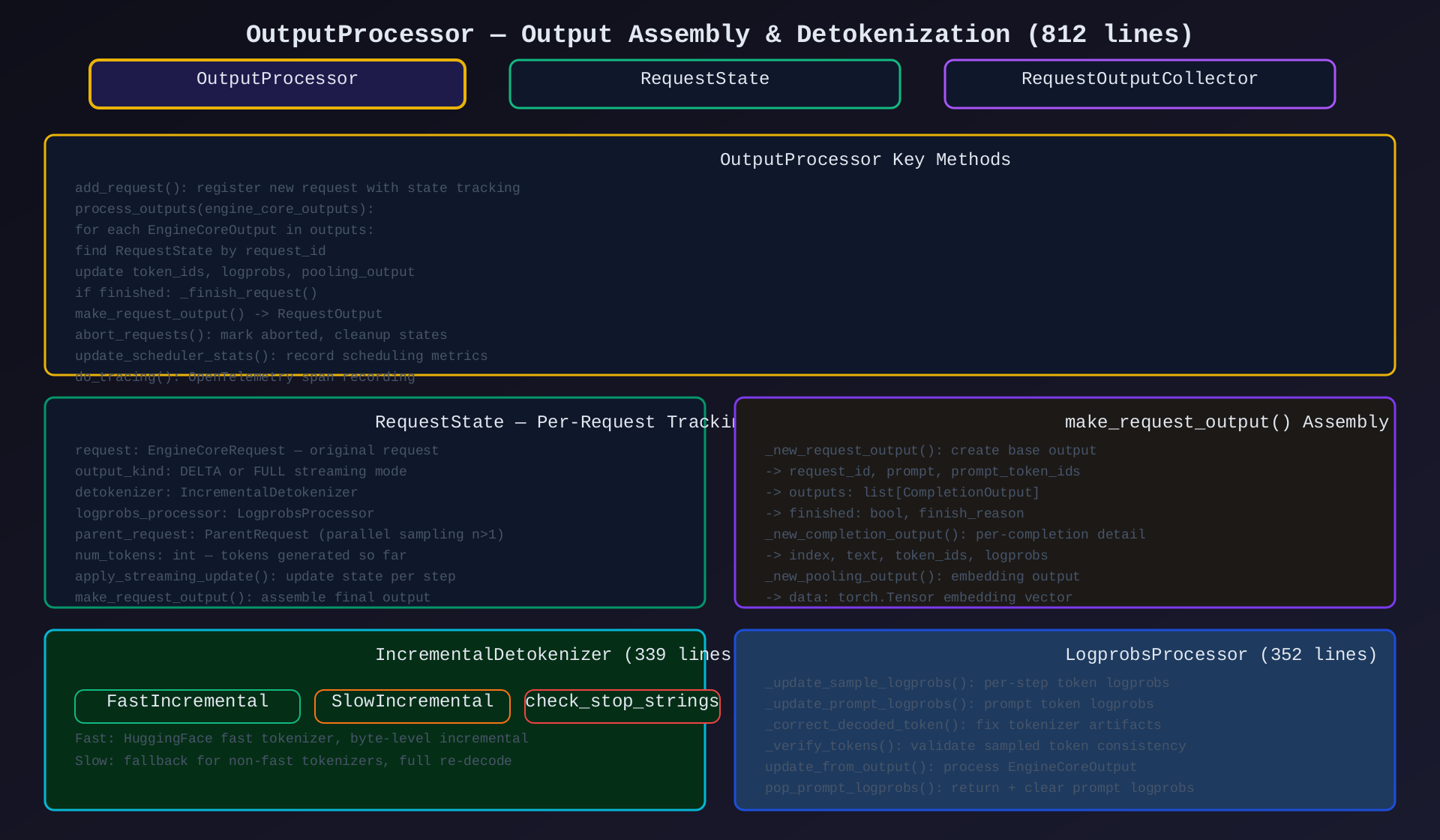
Task: Click the RequestState Per-Request Tracking heading
Action: [540, 422]
